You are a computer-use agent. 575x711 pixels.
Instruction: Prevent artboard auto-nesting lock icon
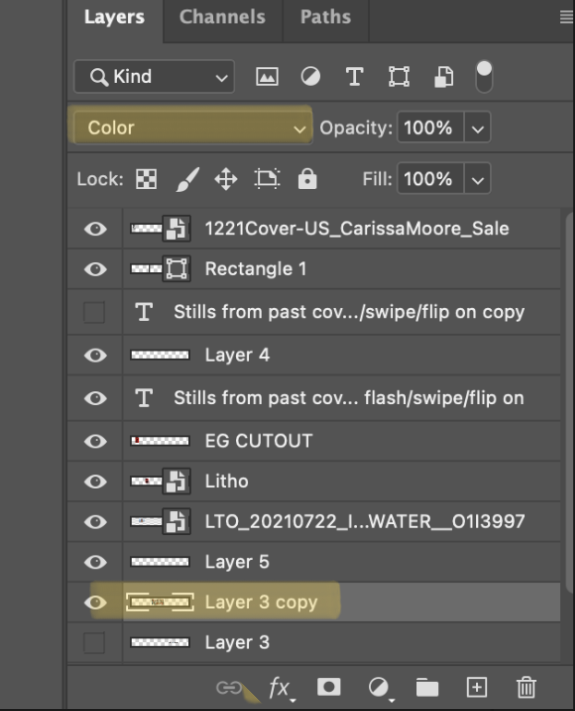pyautogui.click(x=267, y=179)
